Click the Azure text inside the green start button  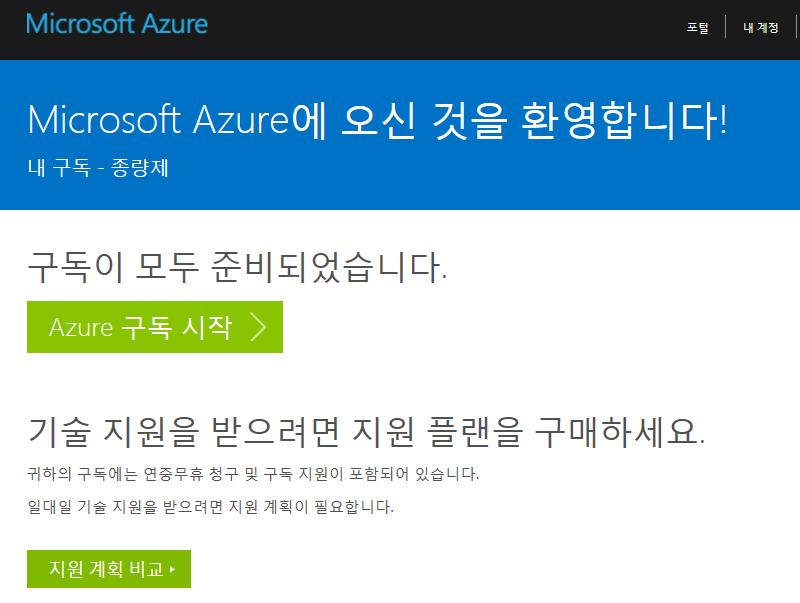point(81,328)
